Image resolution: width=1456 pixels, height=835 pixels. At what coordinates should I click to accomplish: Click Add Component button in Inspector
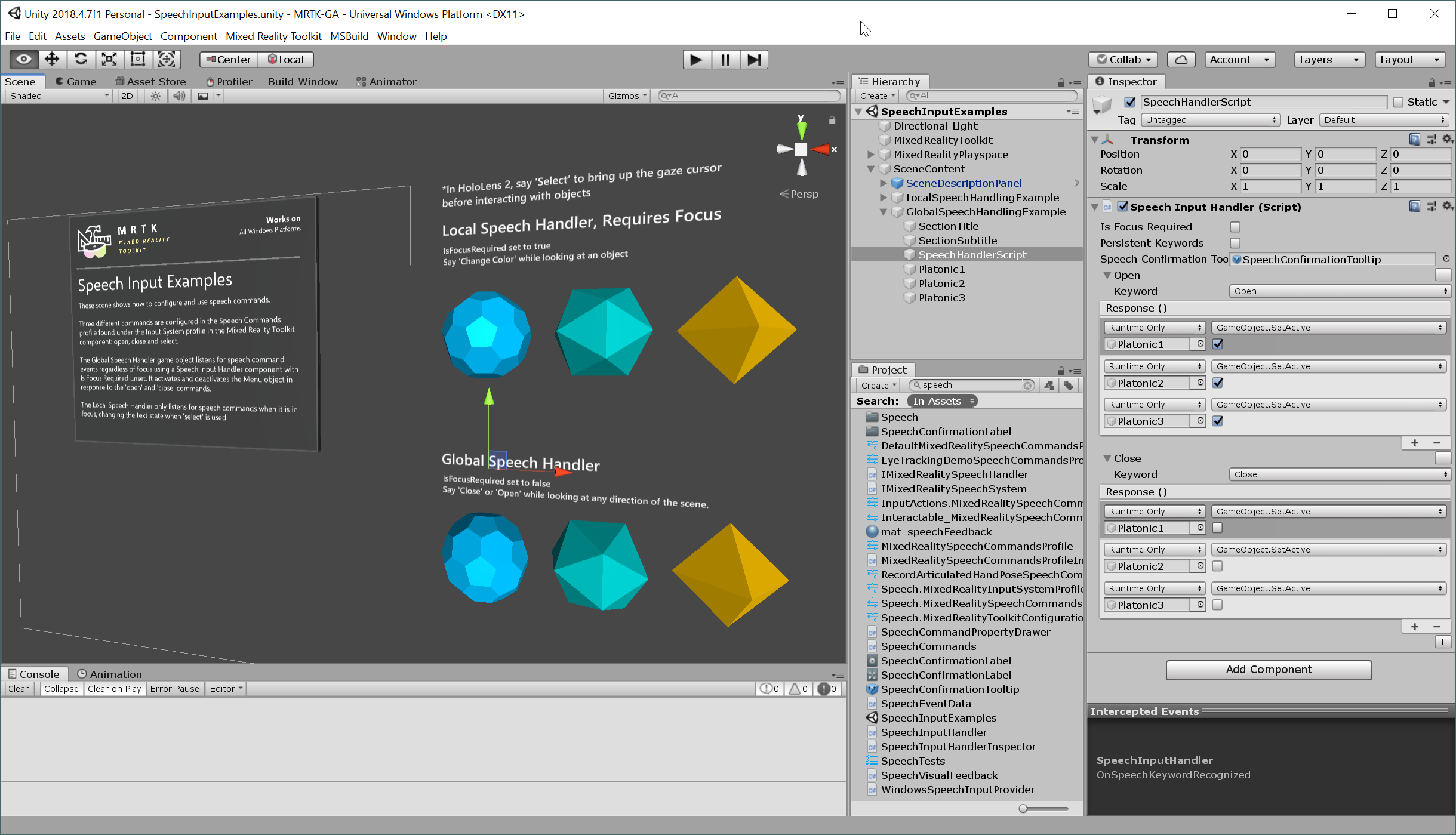pyautogui.click(x=1268, y=669)
